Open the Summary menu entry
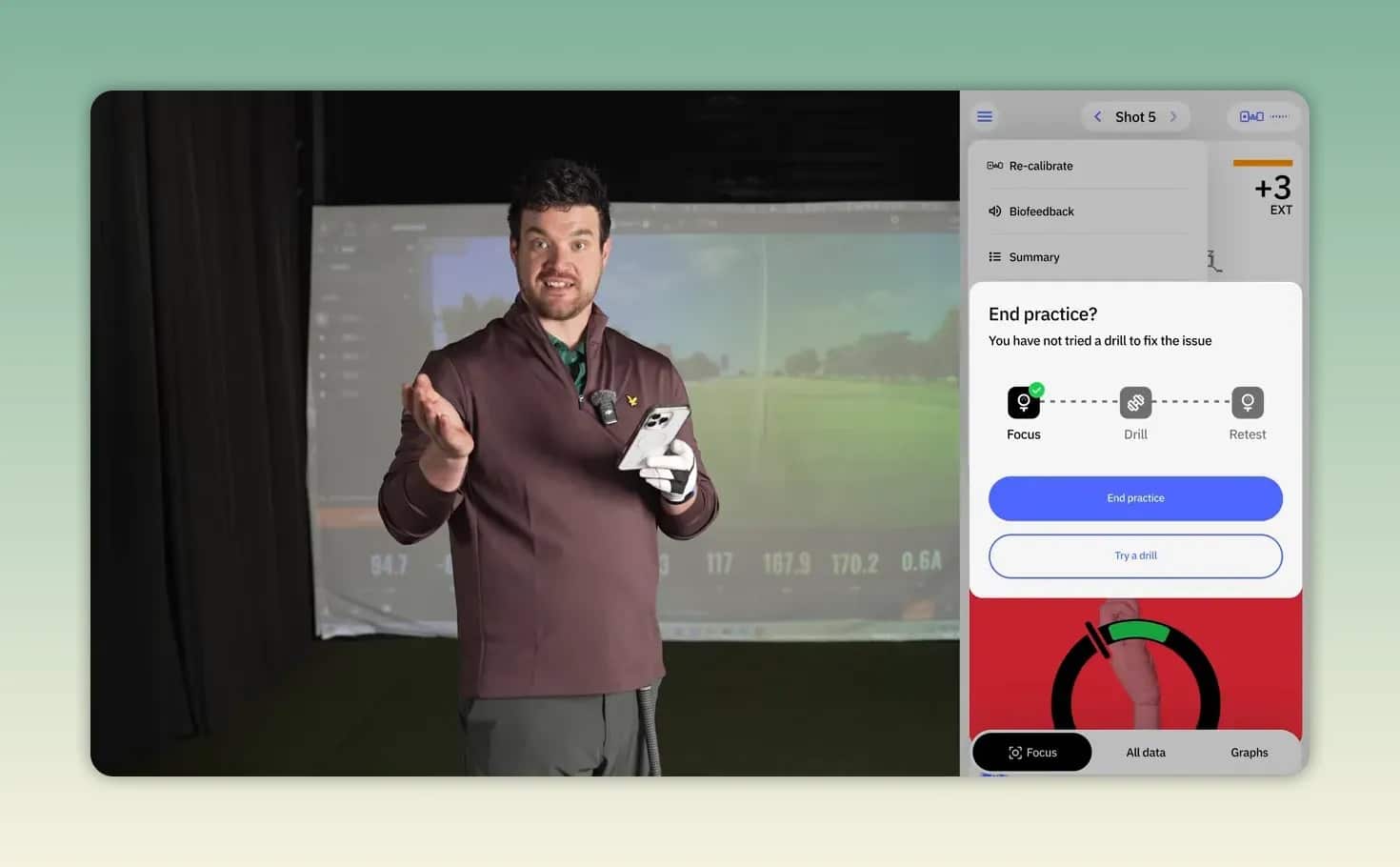The height and width of the screenshot is (867, 1400). [1089, 257]
